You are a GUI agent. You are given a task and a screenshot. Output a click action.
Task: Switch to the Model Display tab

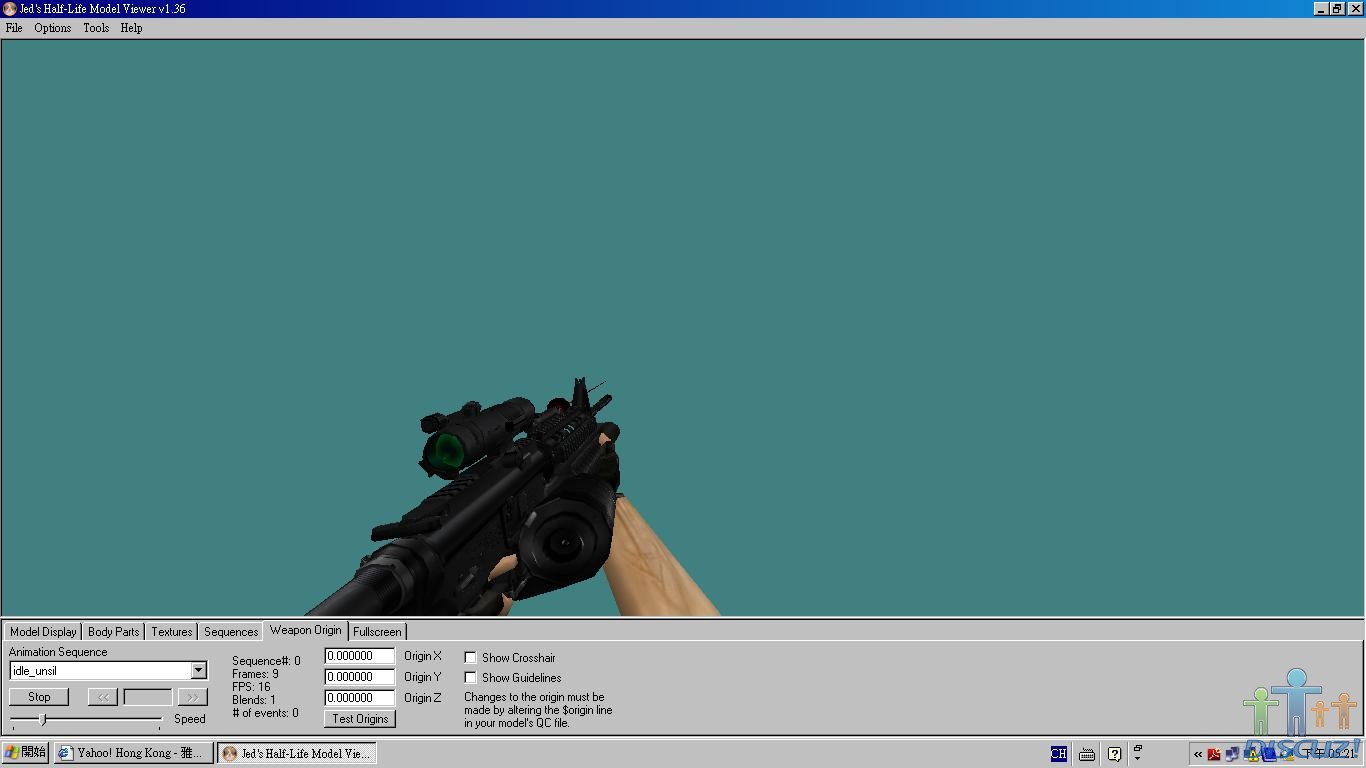pos(43,632)
